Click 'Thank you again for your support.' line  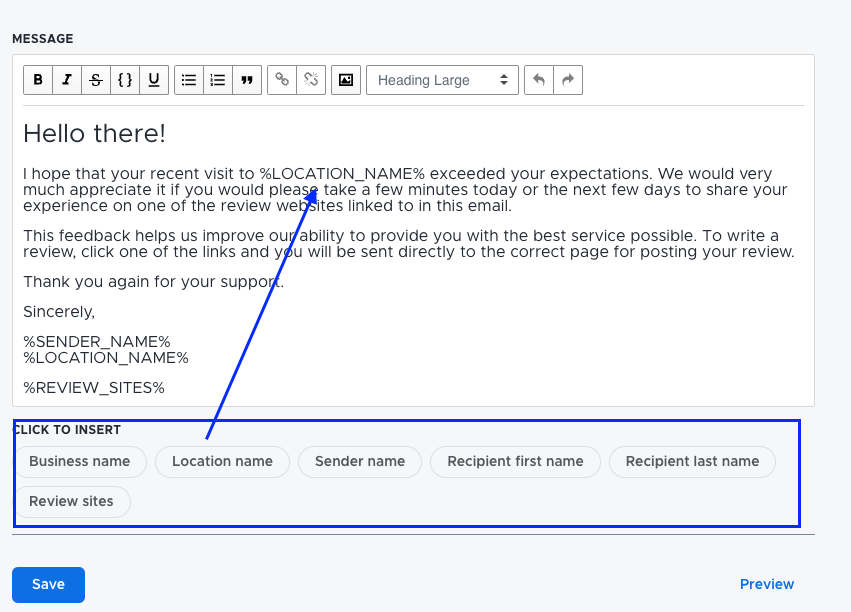(154, 282)
